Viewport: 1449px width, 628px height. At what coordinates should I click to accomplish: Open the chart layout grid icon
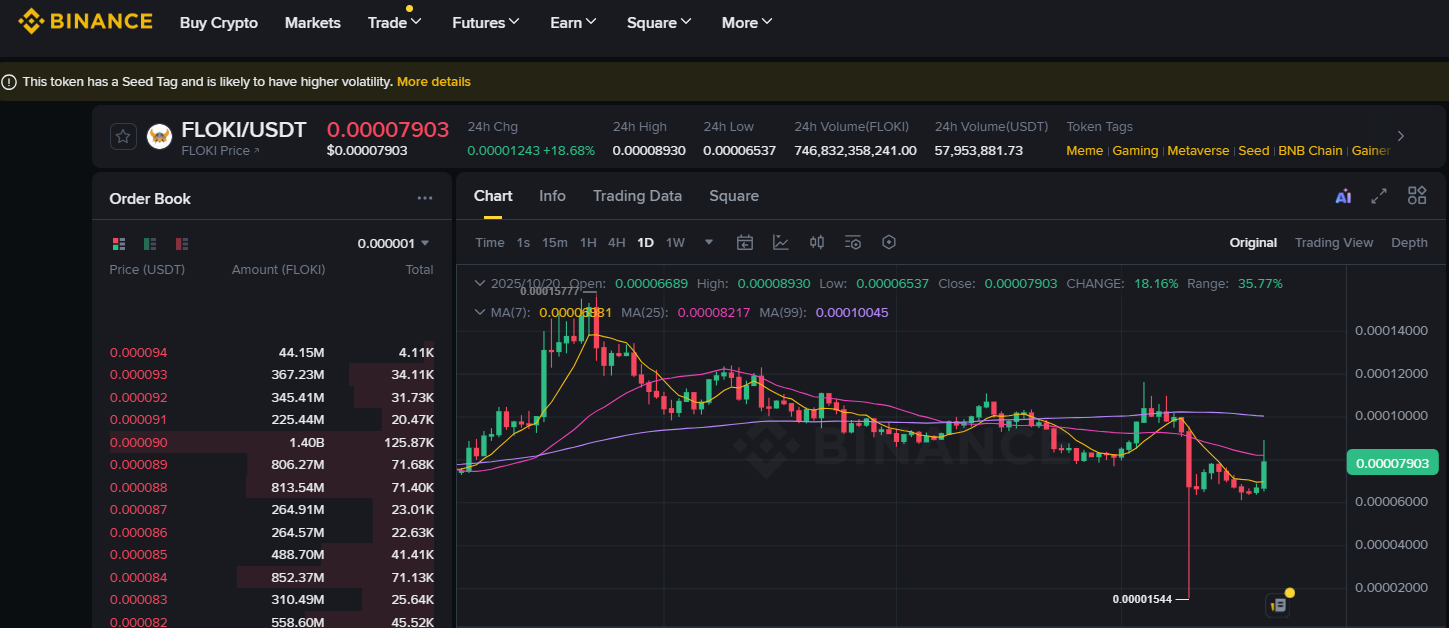coord(1416,196)
